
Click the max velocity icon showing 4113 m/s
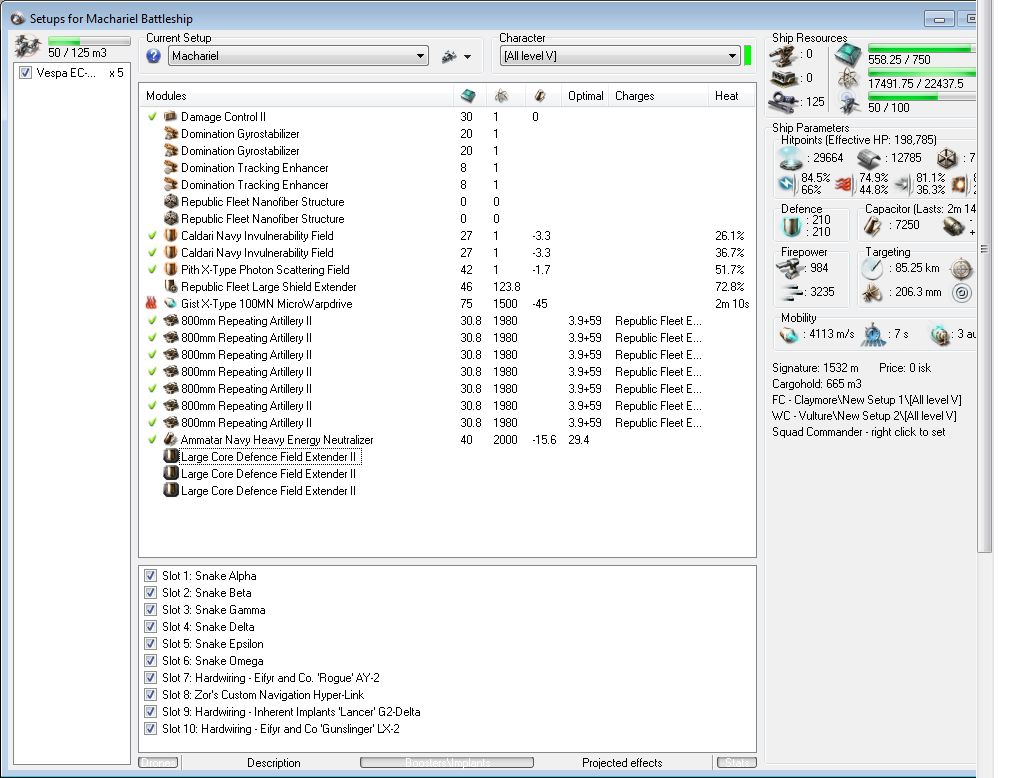788,335
